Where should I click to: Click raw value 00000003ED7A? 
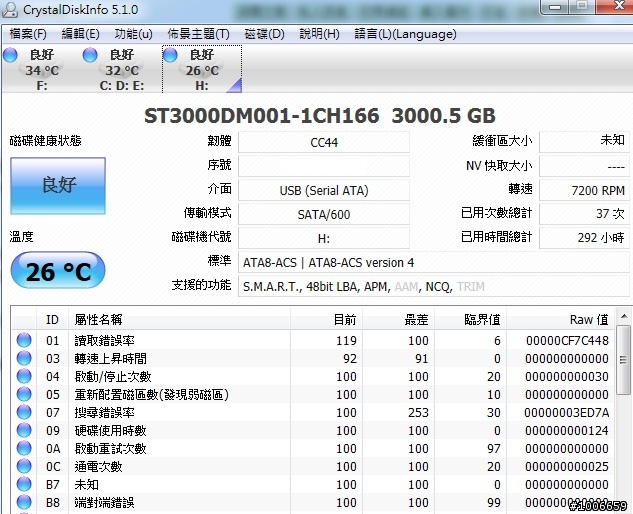[567, 412]
